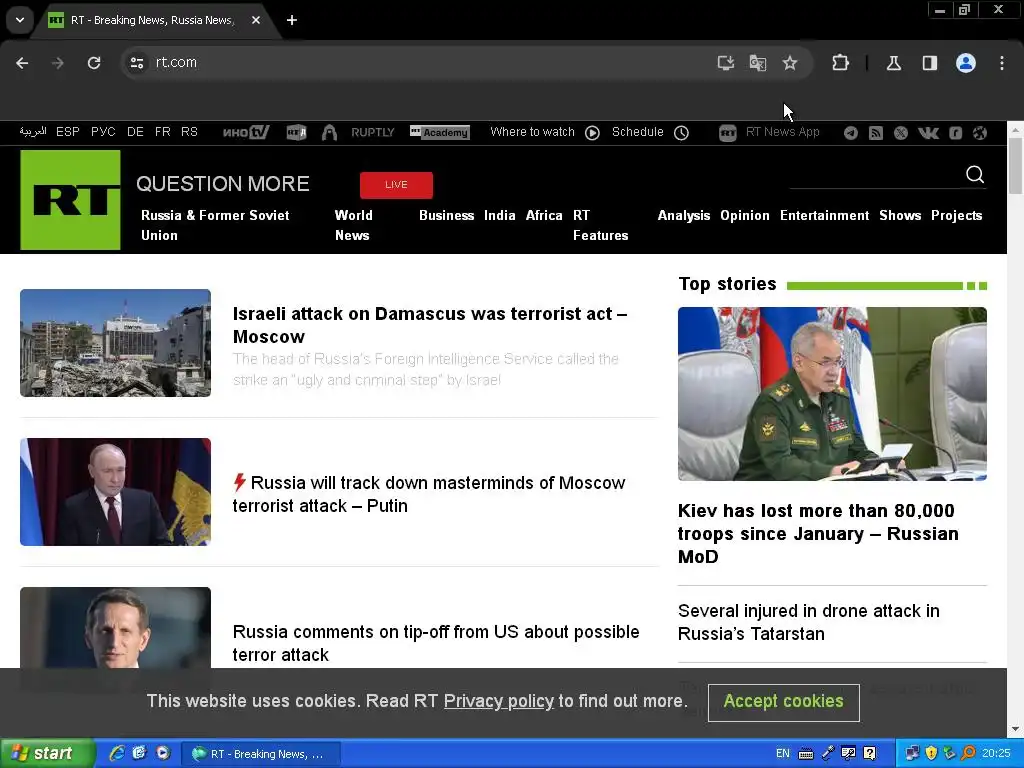Open the translate page icon
The width and height of the screenshot is (1024, 768).
click(x=758, y=63)
